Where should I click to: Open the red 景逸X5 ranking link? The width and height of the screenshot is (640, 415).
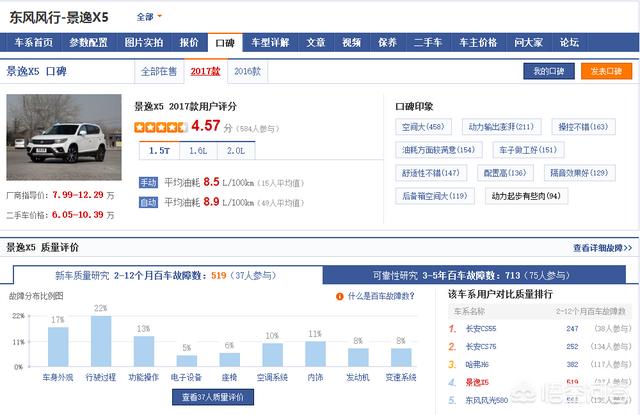[x=477, y=382]
